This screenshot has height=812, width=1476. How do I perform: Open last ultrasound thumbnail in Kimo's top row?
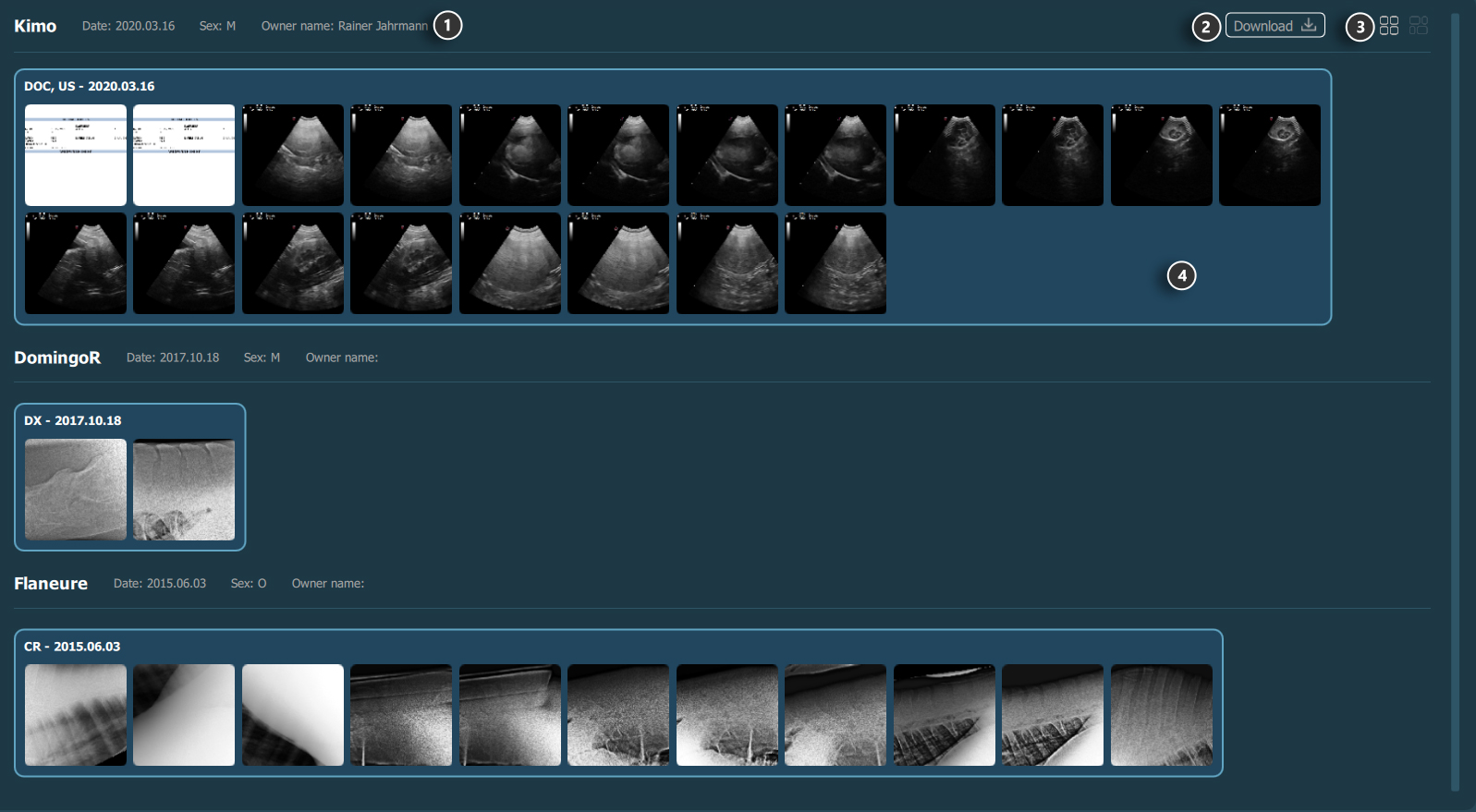point(1269,155)
